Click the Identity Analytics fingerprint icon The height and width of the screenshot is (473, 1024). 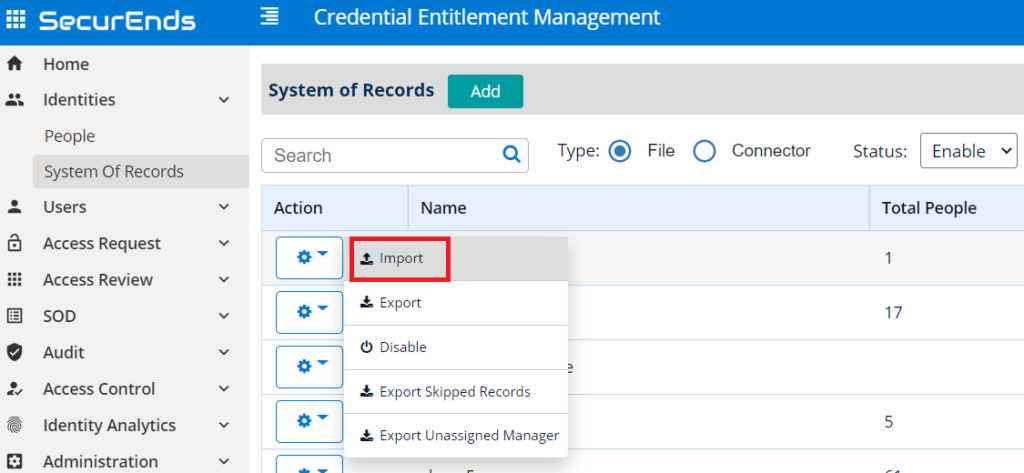(x=14, y=425)
